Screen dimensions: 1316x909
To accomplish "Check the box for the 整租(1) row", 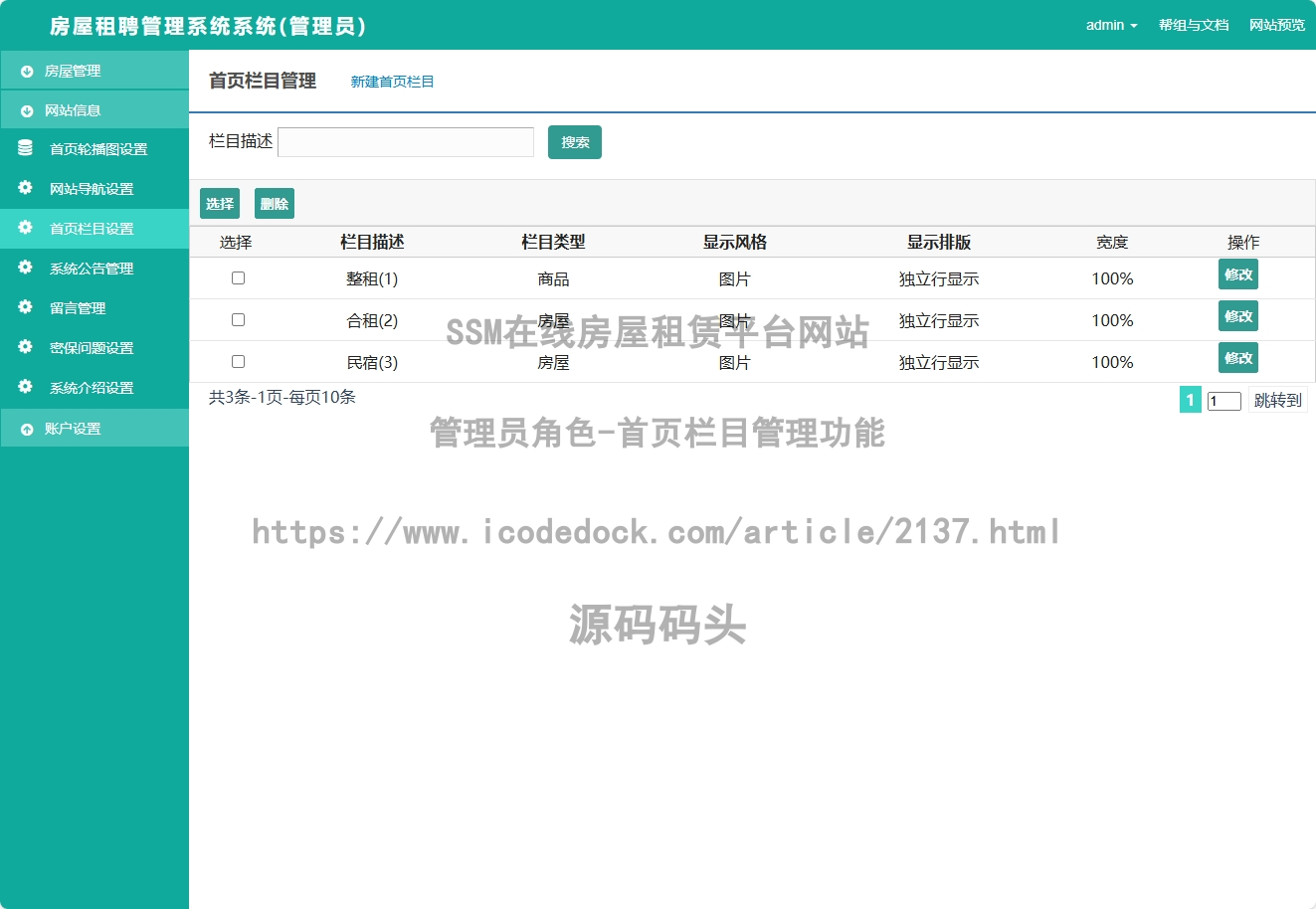I will coord(238,278).
